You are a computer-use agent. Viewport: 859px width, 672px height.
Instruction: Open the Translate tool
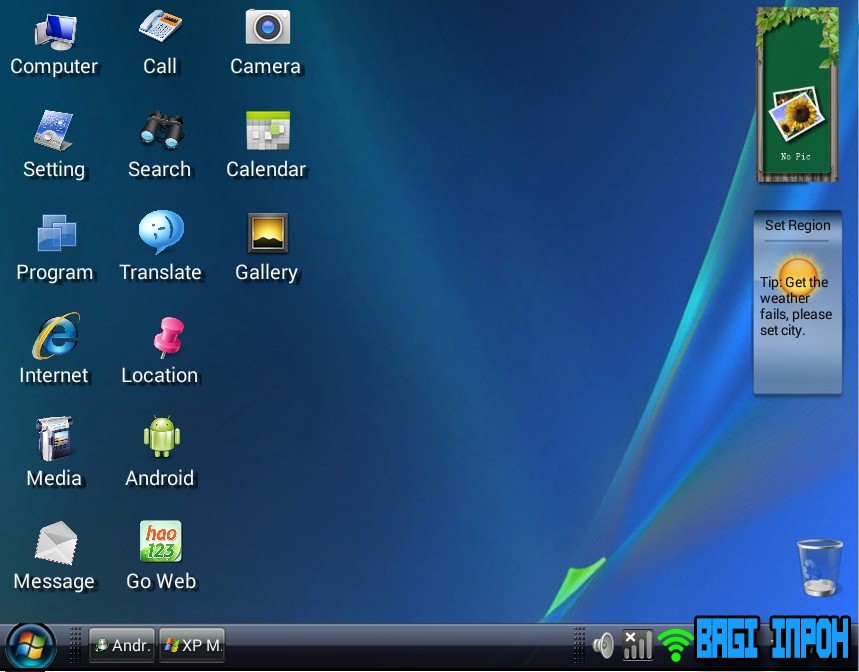[160, 232]
